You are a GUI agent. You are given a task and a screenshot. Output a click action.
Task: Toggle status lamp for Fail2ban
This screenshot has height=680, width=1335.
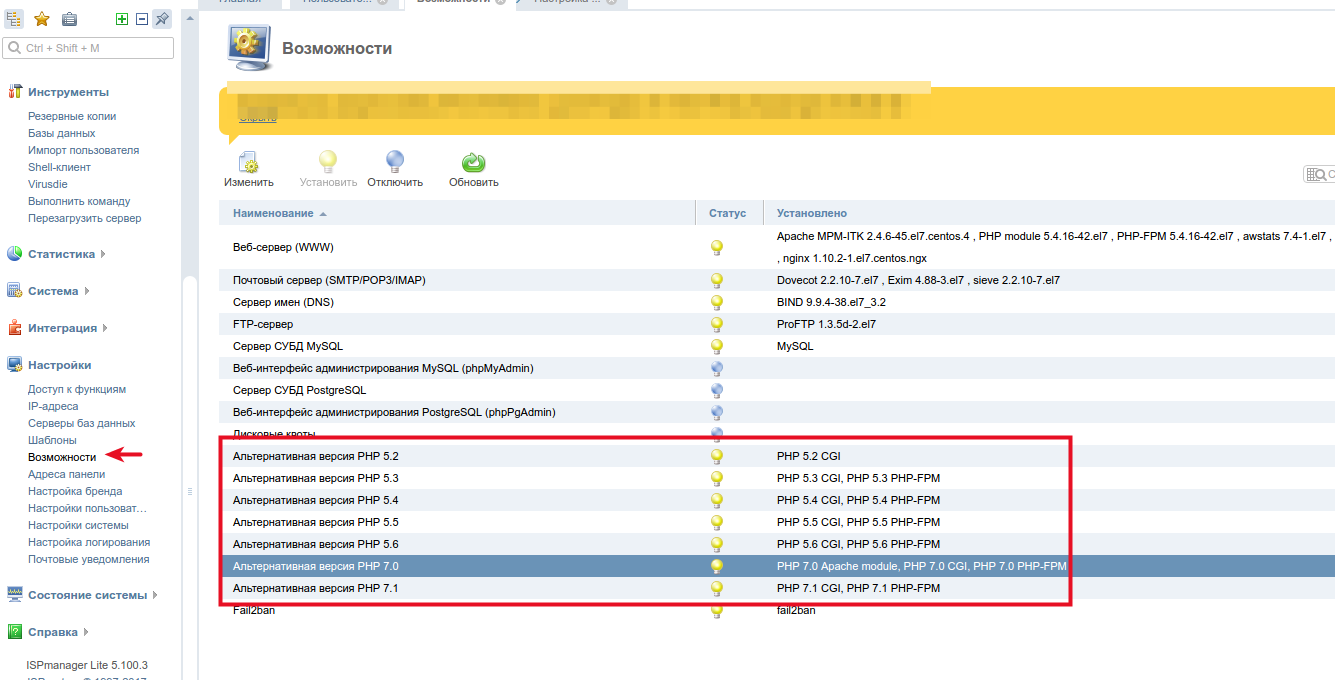click(x=716, y=610)
